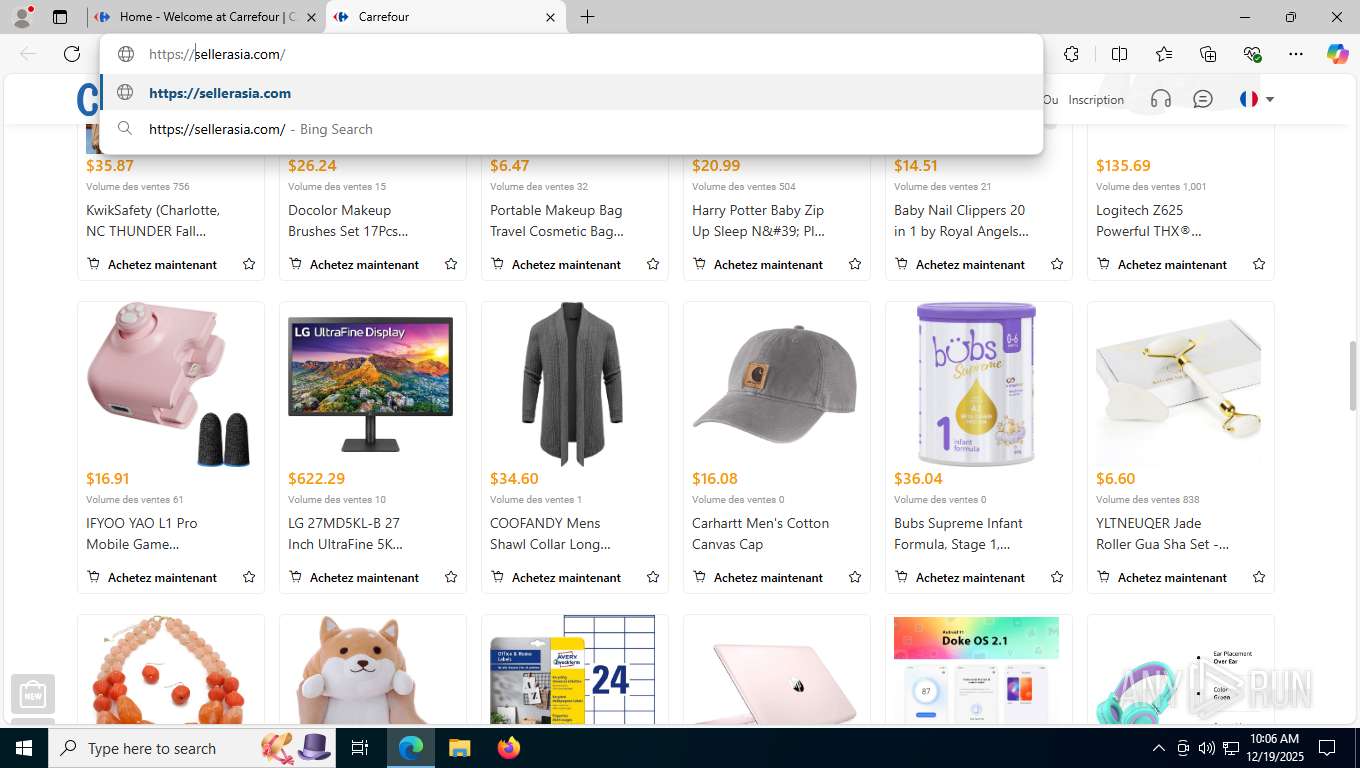This screenshot has width=1360, height=768.
Task: Open the Inscription sign-up link
Action: [x=1096, y=100]
